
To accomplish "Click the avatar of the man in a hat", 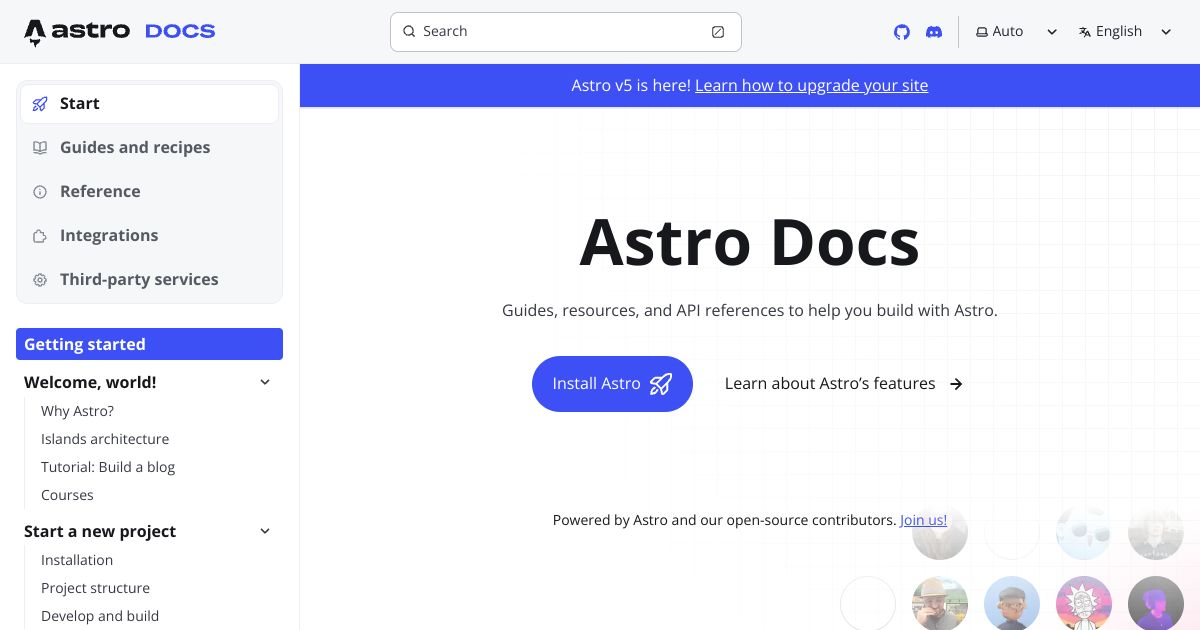I will coord(940,604).
